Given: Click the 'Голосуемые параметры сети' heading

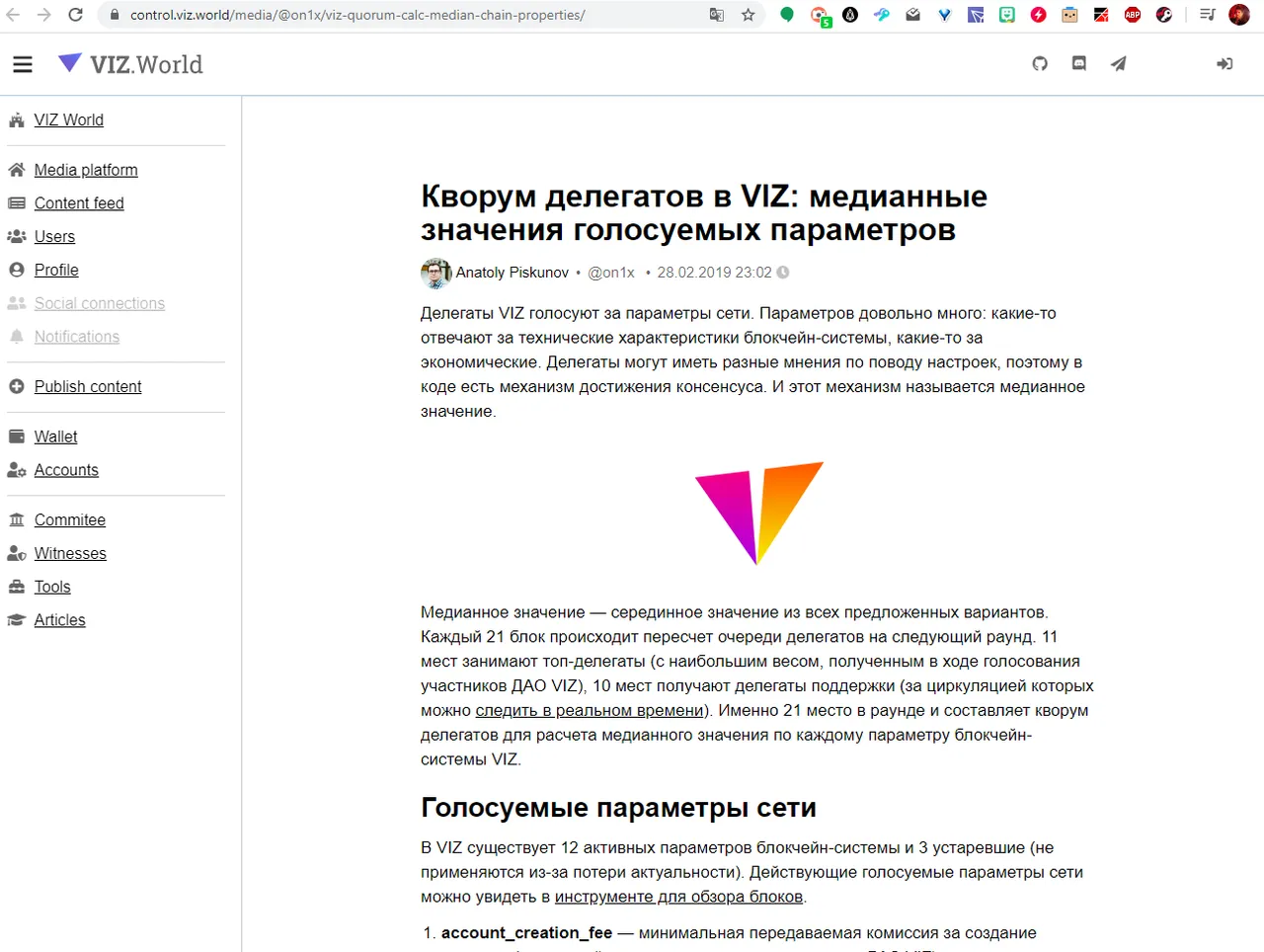Looking at the screenshot, I should (x=618, y=808).
